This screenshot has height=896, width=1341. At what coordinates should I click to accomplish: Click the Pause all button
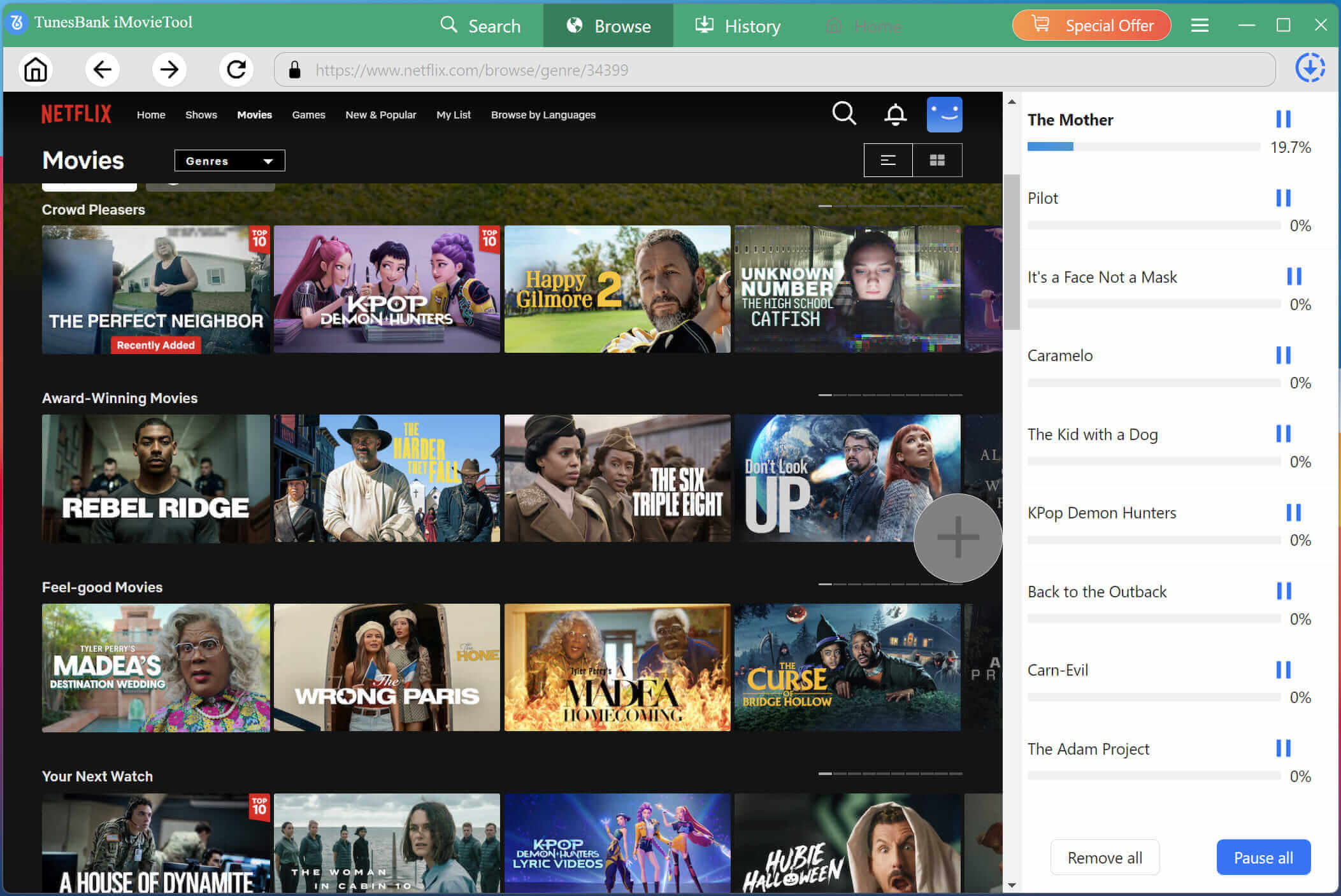click(x=1263, y=858)
